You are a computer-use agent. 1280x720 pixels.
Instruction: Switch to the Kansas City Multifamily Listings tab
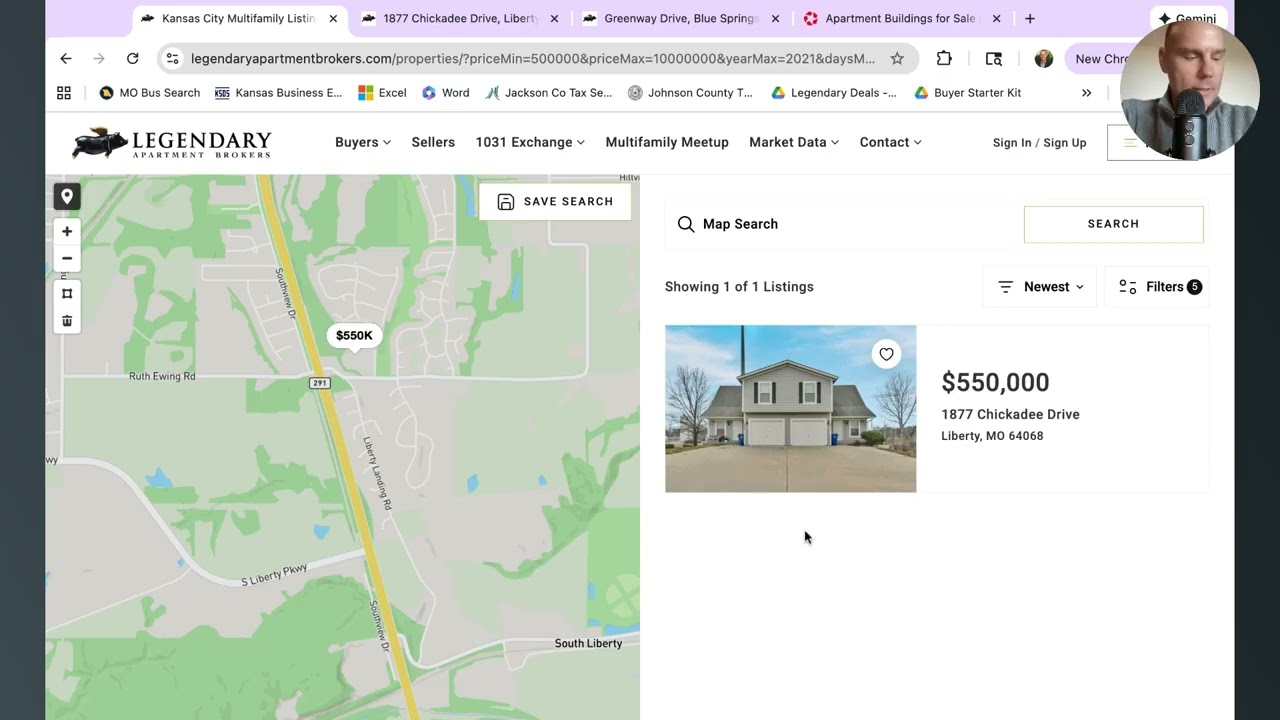click(x=238, y=19)
